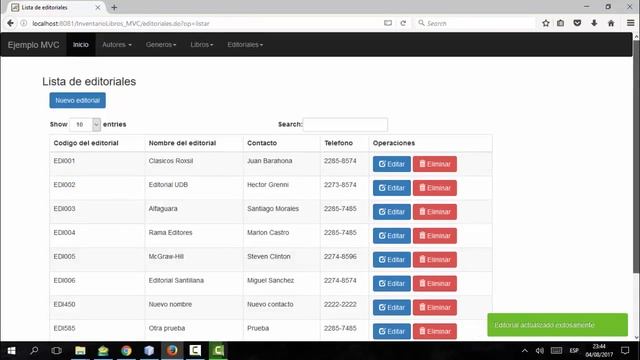Delete the Rama Editores row

[x=435, y=236]
